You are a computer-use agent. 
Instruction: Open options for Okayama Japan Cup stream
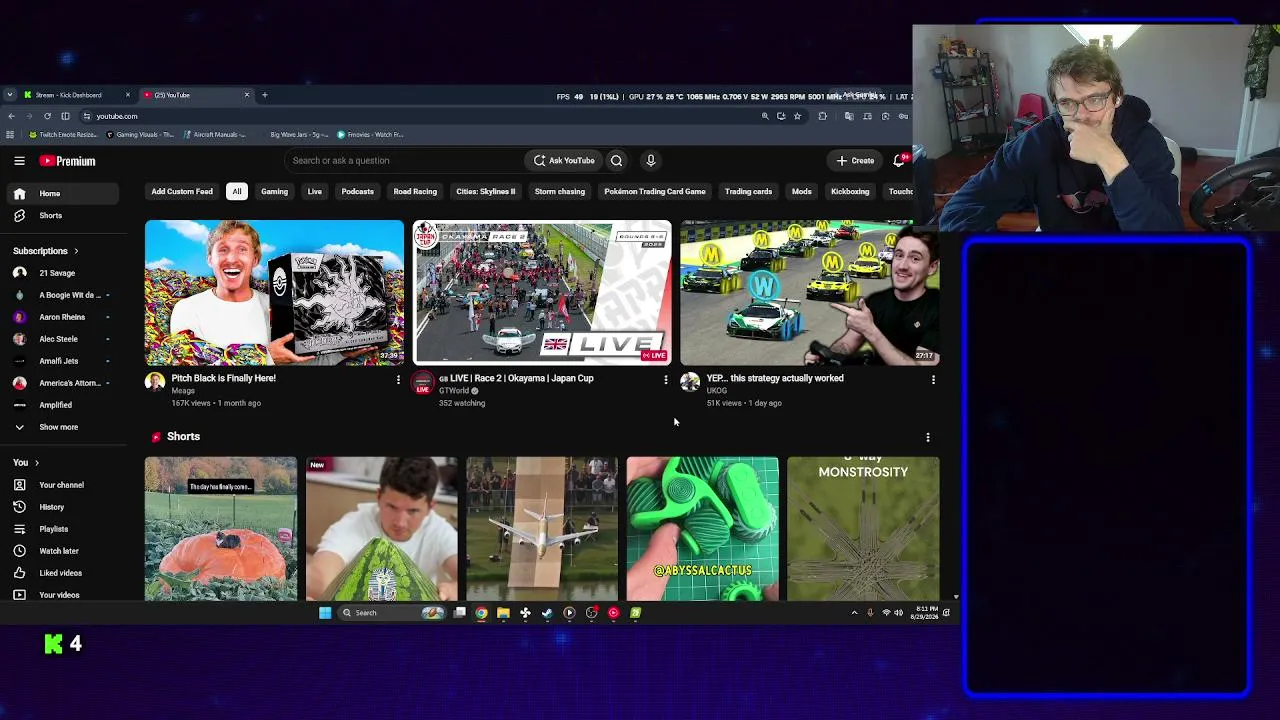[666, 380]
